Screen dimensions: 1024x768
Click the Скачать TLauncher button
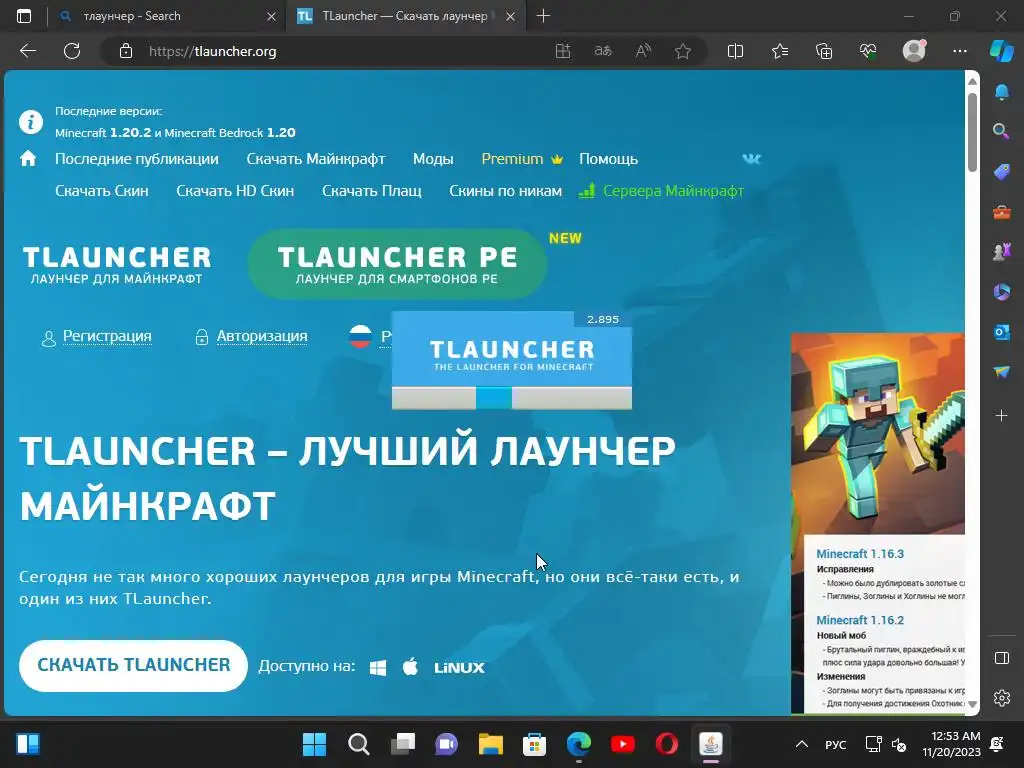(x=133, y=665)
